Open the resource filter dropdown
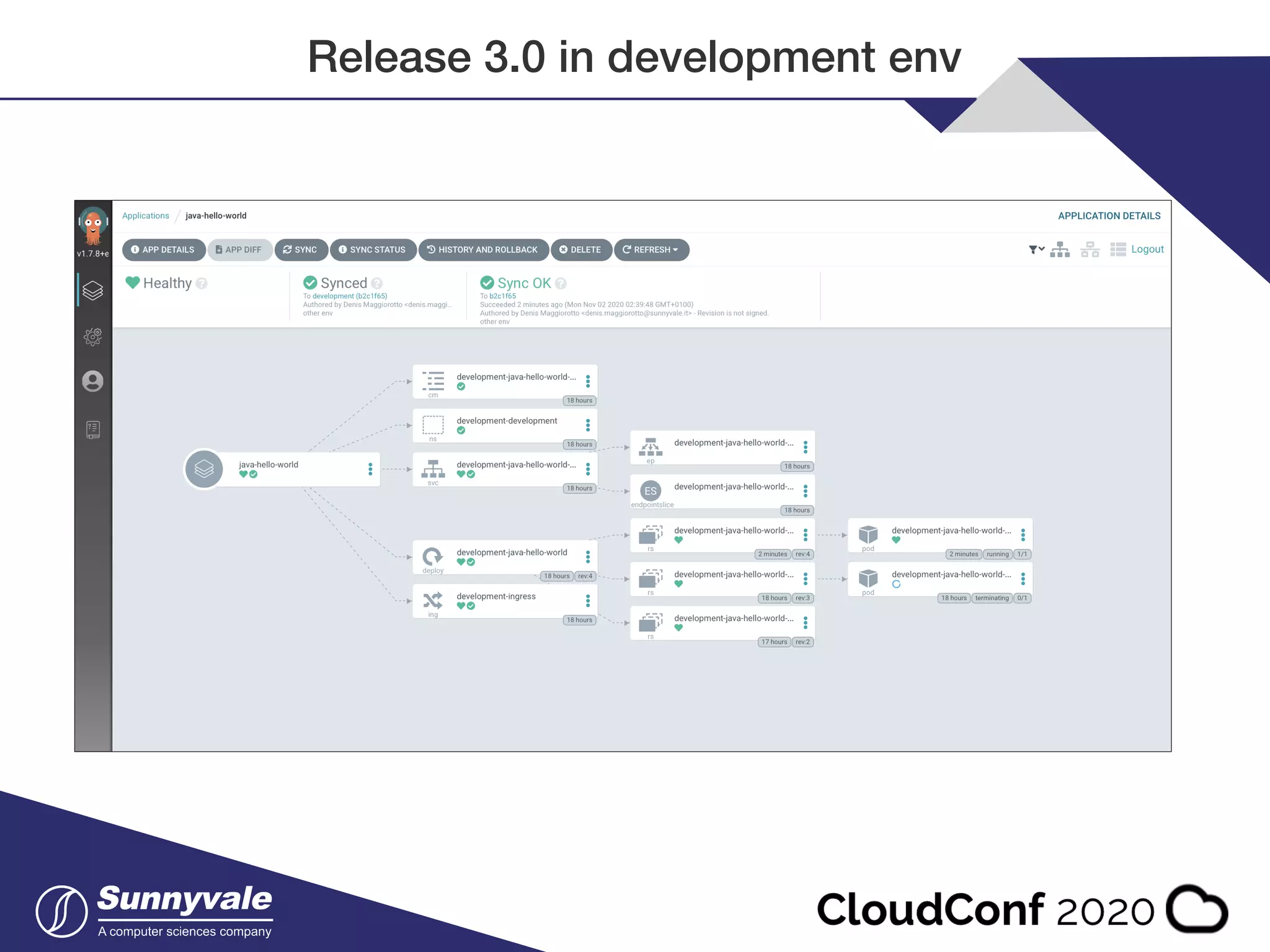Viewport: 1270px width, 952px height. tap(1036, 250)
